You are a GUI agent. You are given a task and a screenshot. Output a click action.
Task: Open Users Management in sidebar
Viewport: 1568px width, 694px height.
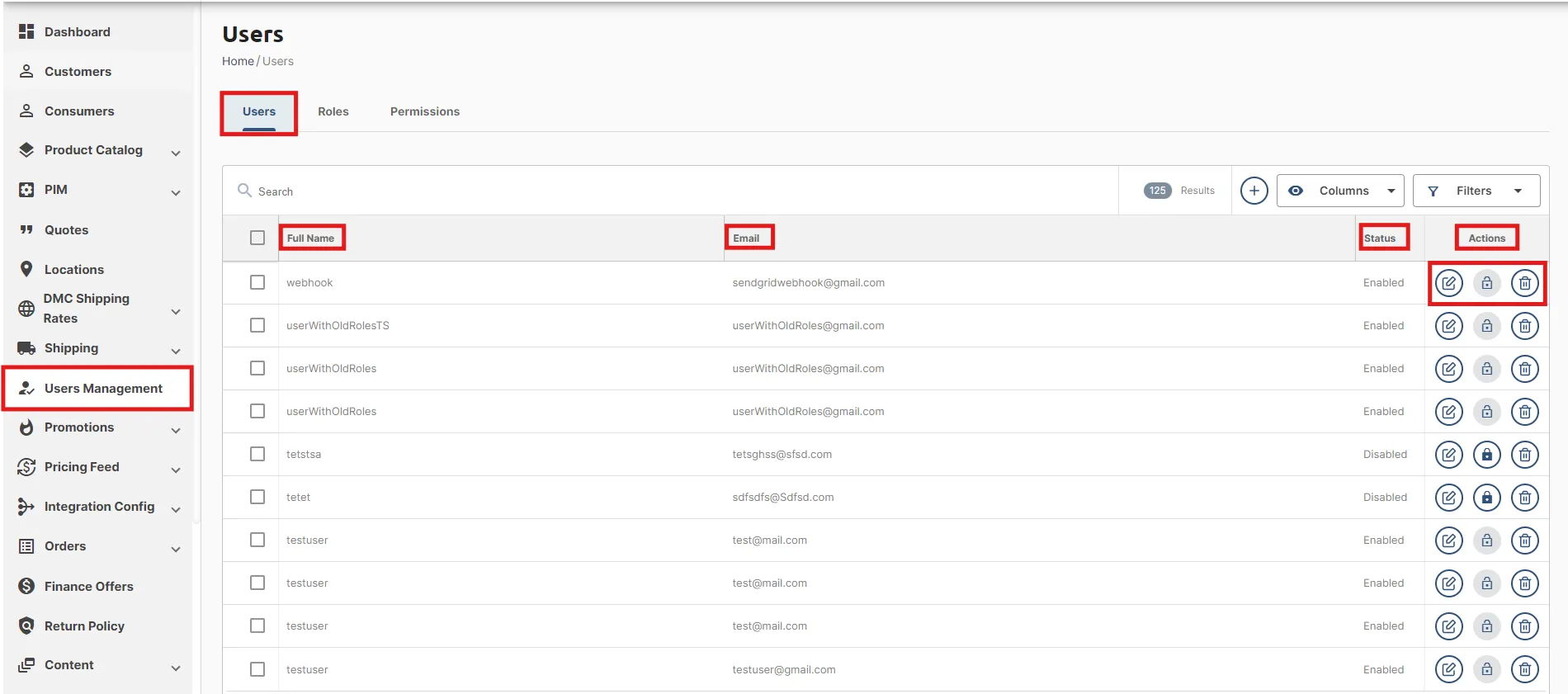coord(97,389)
